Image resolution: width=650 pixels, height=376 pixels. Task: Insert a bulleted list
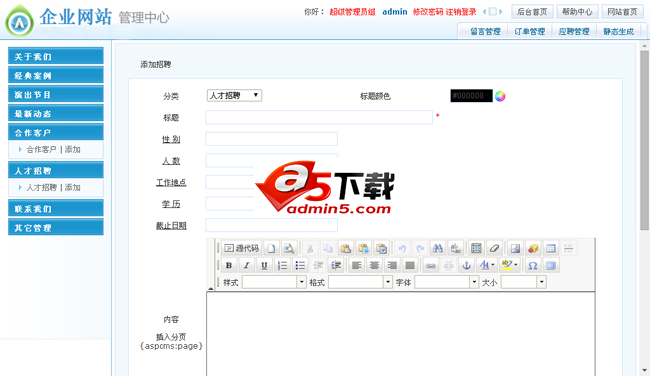[300, 265]
